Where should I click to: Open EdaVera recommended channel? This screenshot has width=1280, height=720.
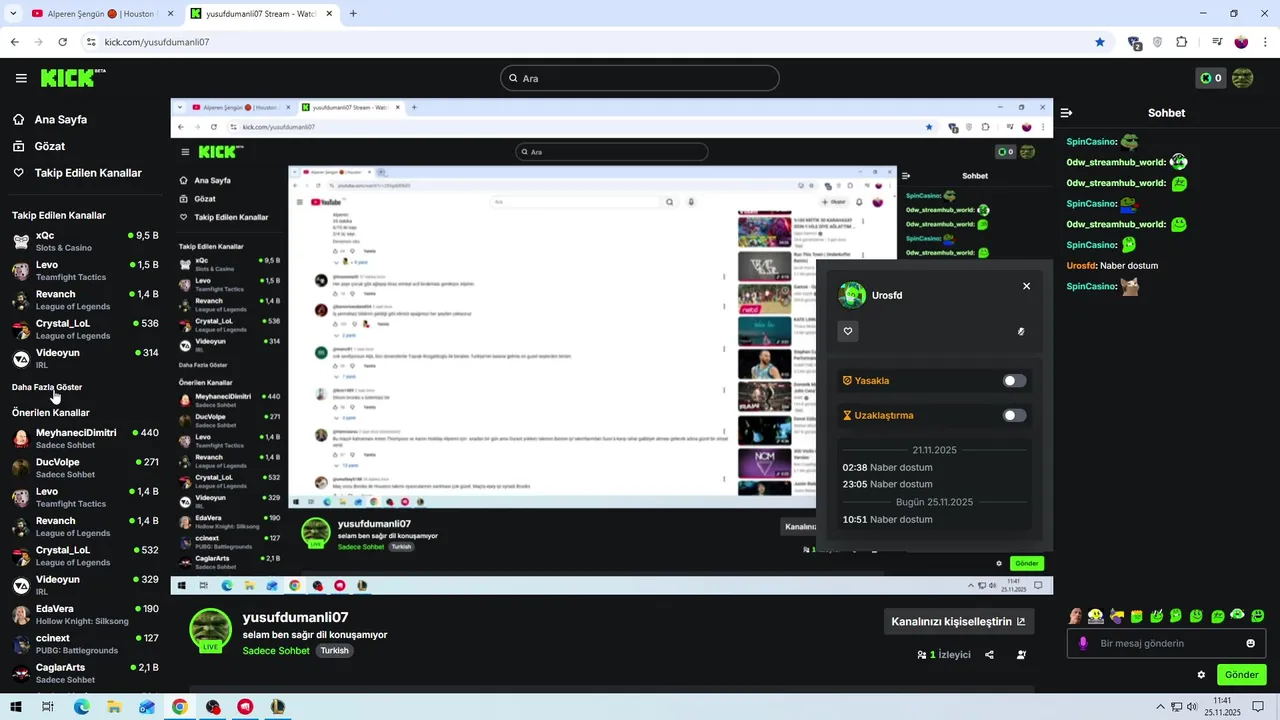click(85, 614)
